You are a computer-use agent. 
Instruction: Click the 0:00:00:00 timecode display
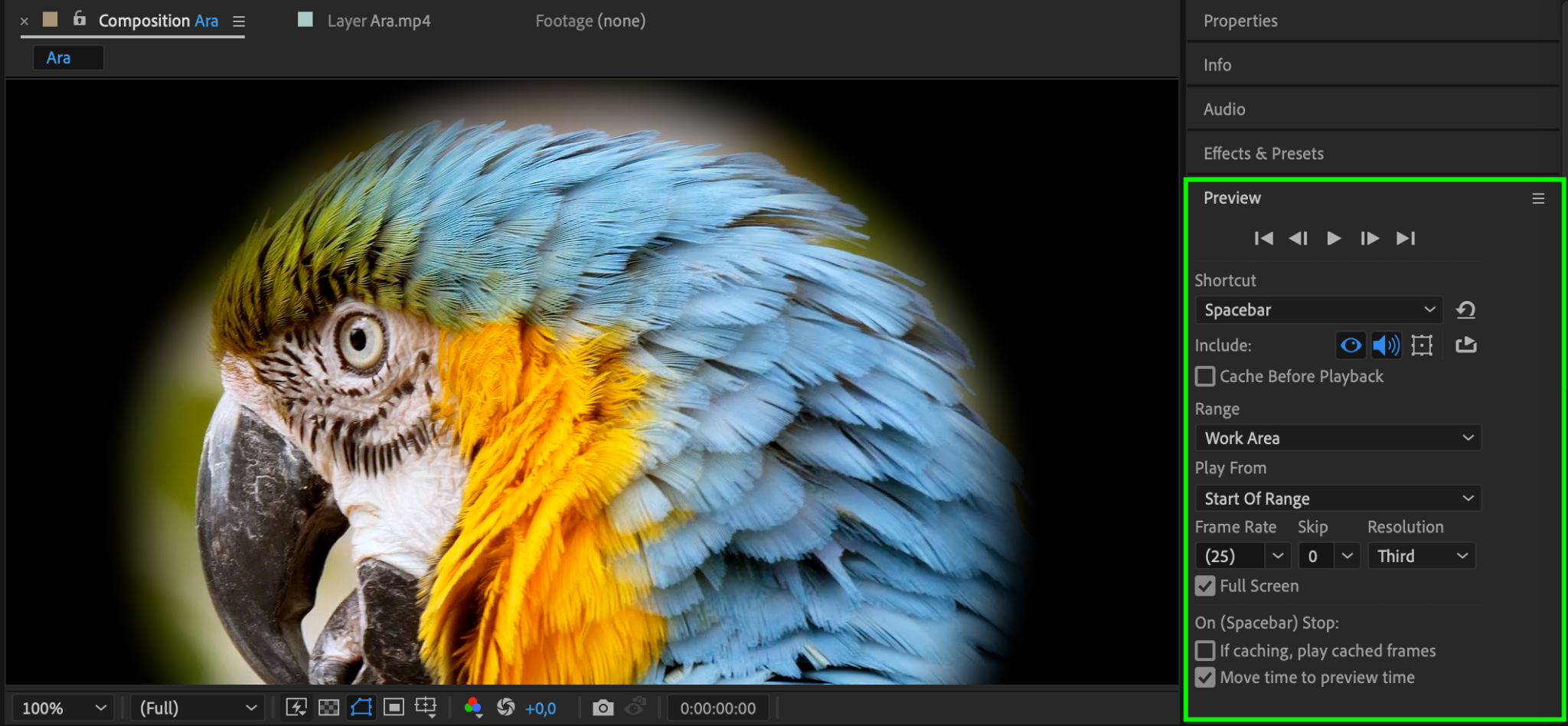(717, 708)
